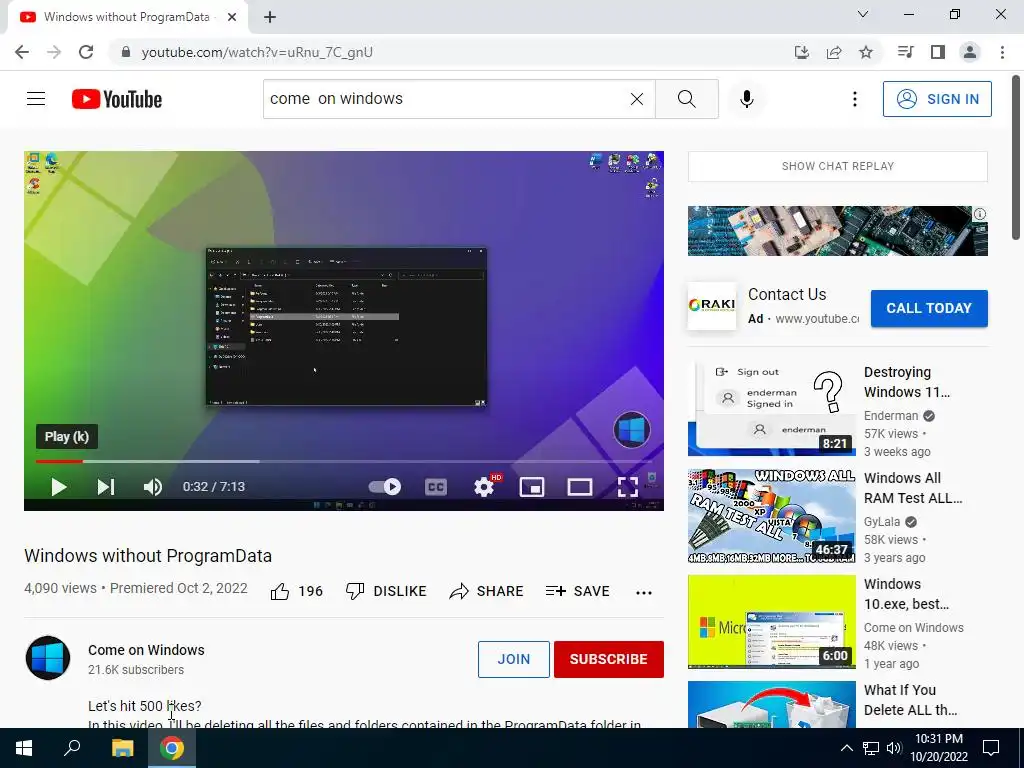Open the taskbar volume control
Screen dimensions: 1024x768
[894, 748]
